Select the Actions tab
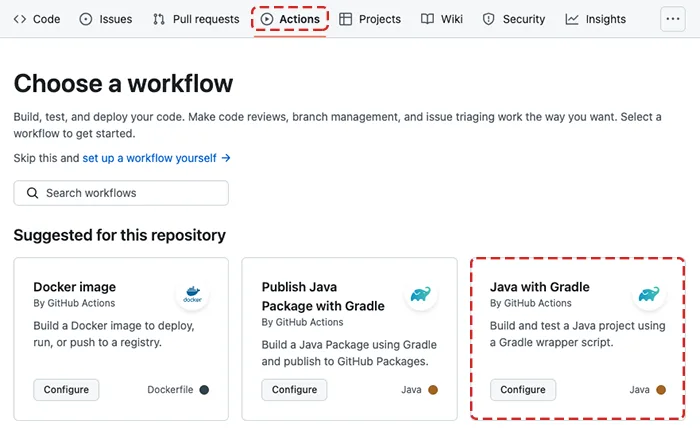The image size is (700, 428). pyautogui.click(x=290, y=19)
